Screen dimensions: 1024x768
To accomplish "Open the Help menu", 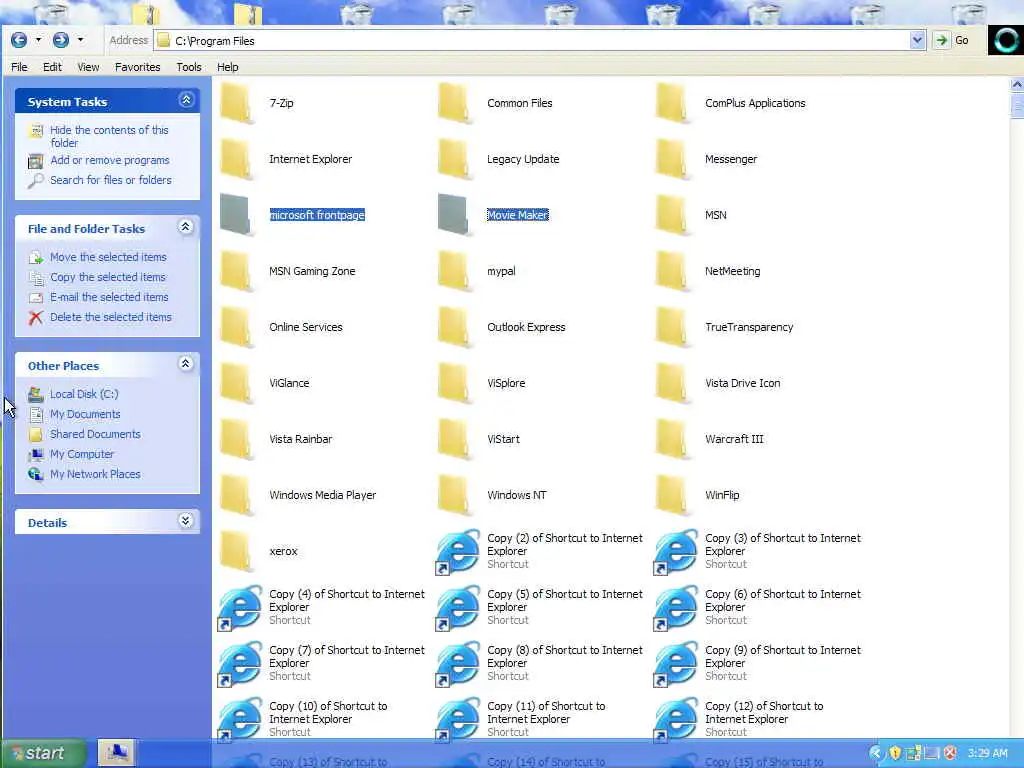I will tap(227, 67).
